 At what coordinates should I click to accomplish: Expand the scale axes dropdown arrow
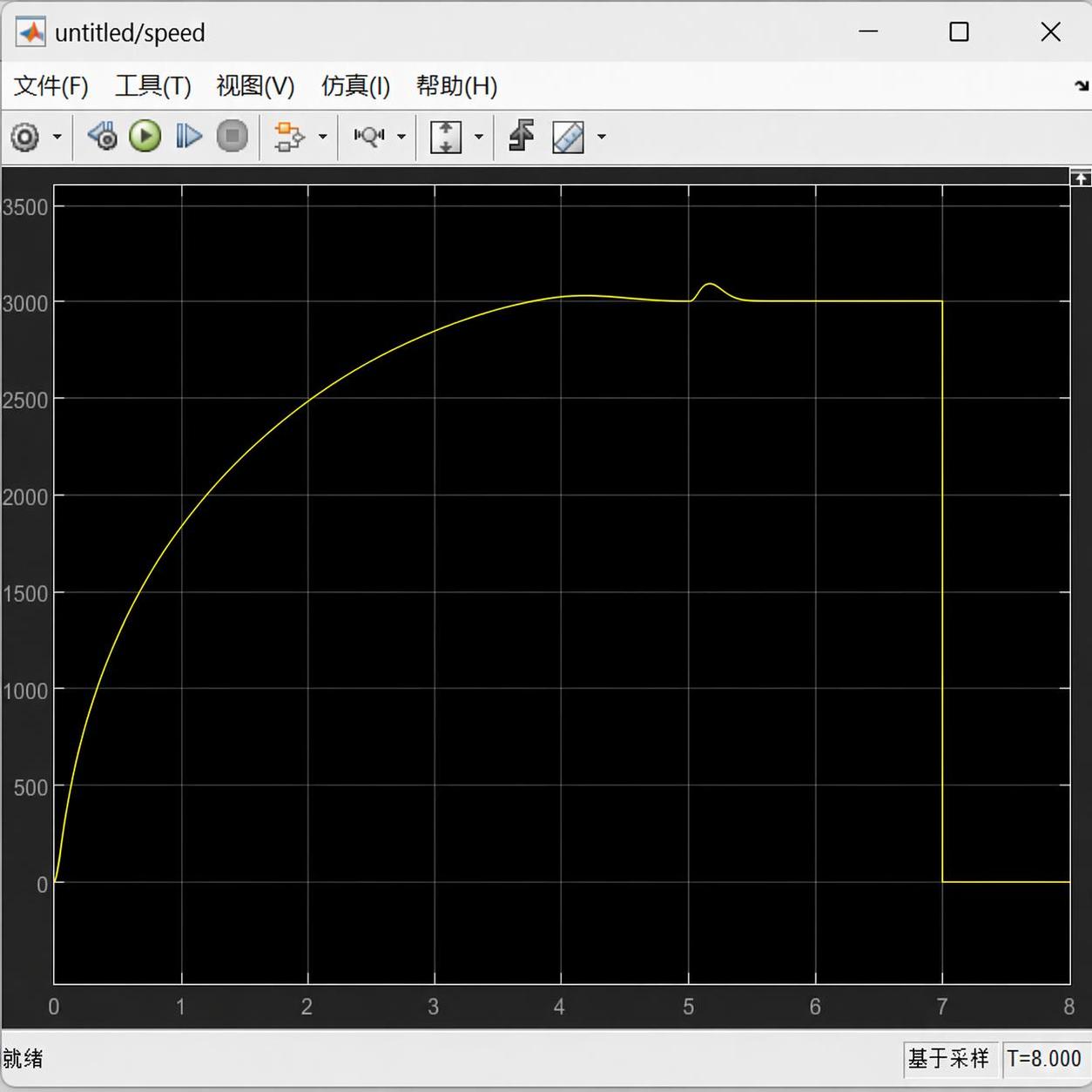[478, 137]
